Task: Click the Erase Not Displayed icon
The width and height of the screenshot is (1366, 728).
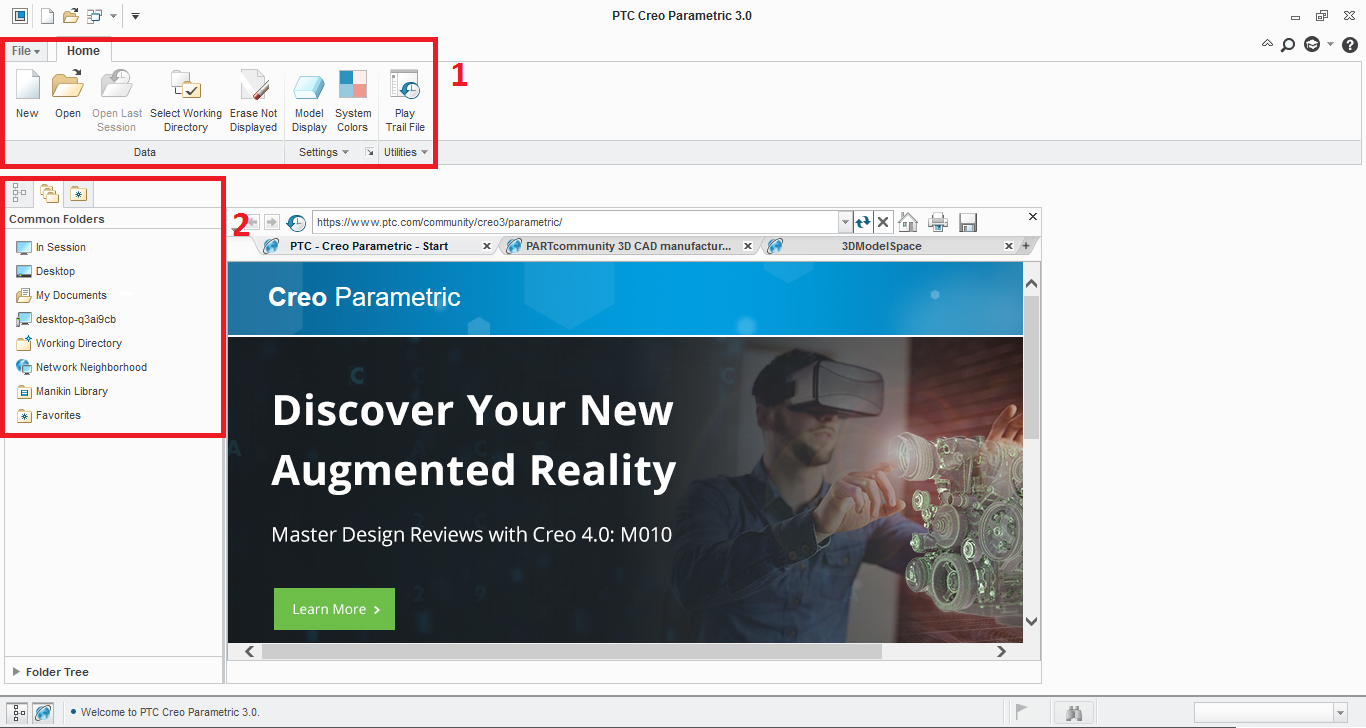Action: click(x=253, y=85)
